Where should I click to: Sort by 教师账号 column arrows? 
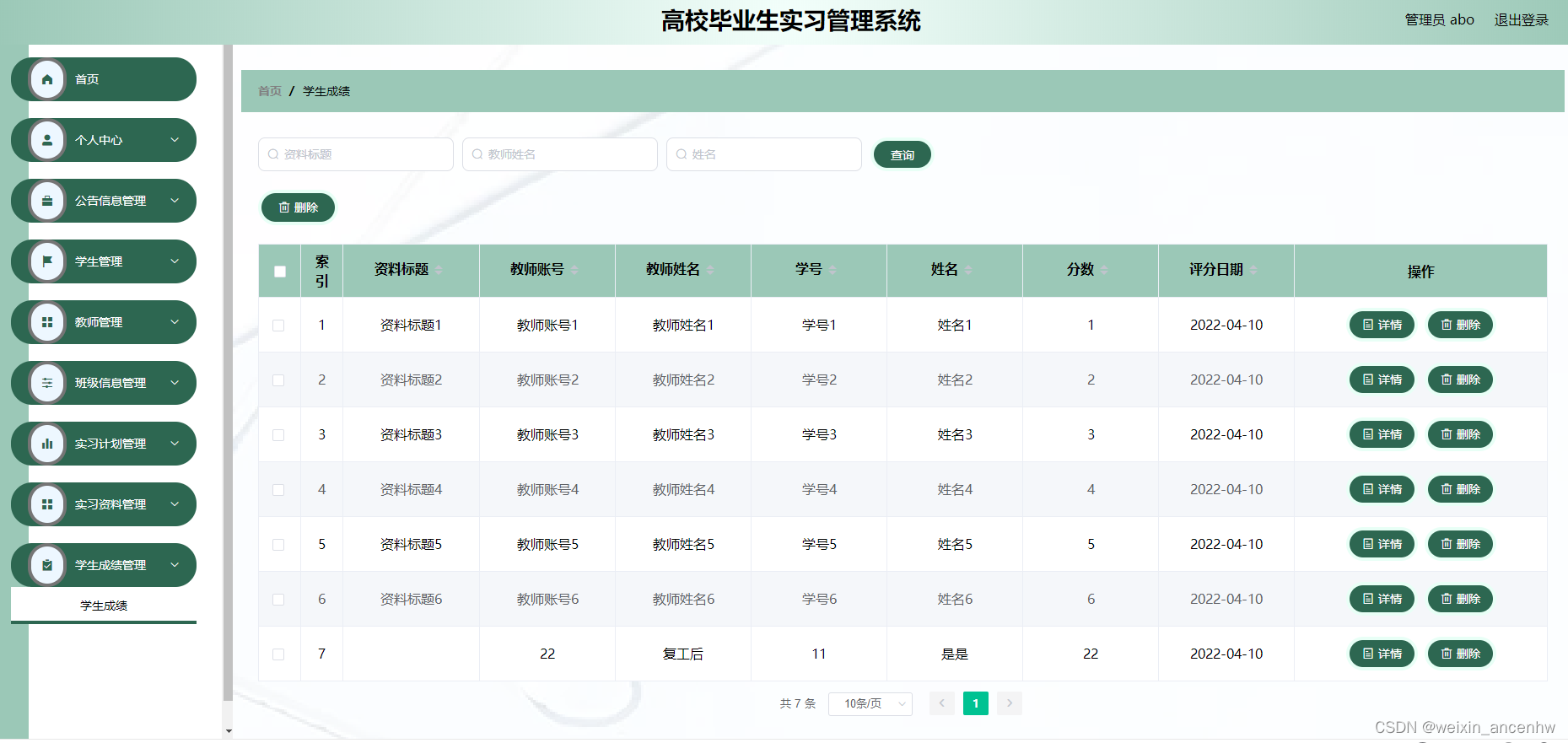[x=574, y=270]
